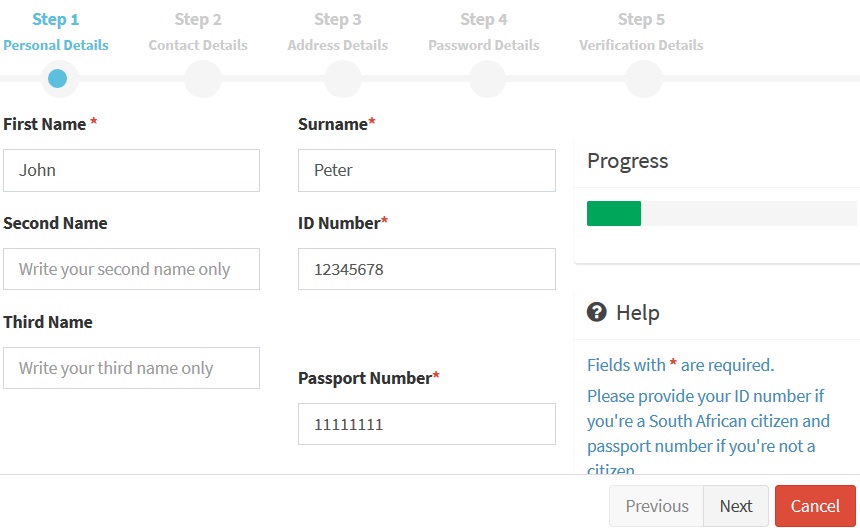This screenshot has height=528, width=860.
Task: Click the Previous button
Action: pos(657,506)
